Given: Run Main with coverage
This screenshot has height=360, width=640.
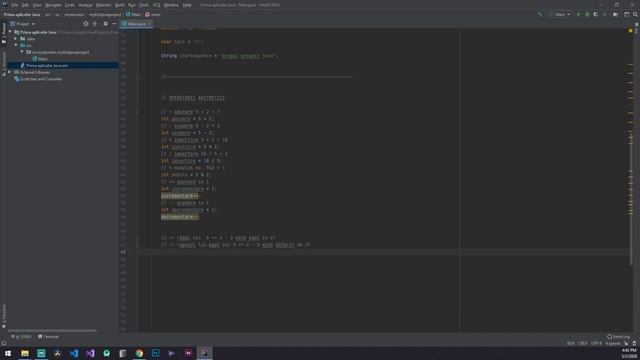Looking at the screenshot, I should click(x=596, y=14).
